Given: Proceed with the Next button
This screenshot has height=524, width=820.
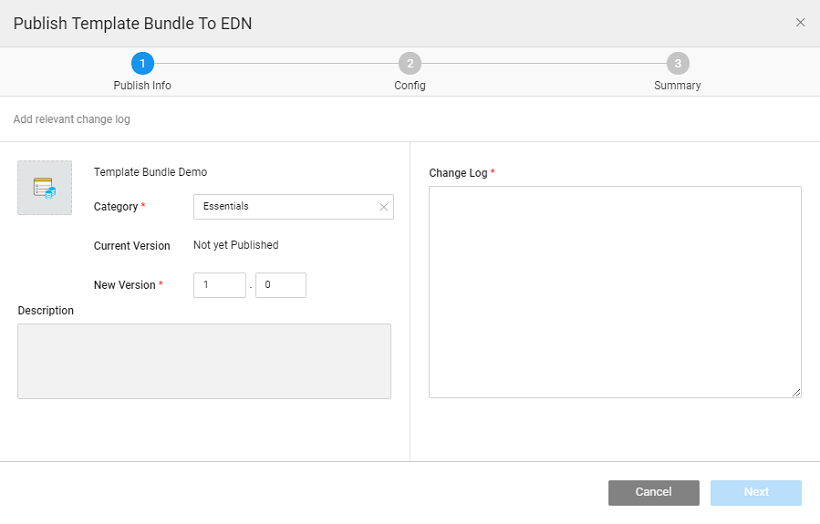Looking at the screenshot, I should (756, 492).
